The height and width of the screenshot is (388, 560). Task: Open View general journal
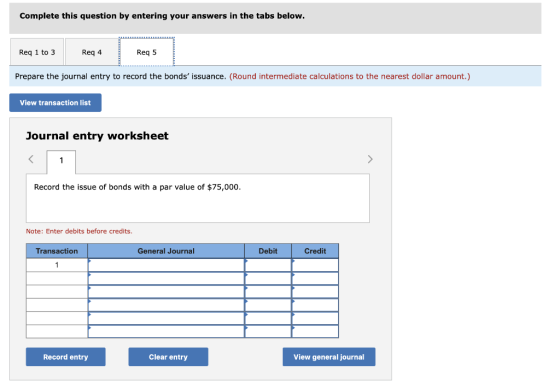click(329, 357)
